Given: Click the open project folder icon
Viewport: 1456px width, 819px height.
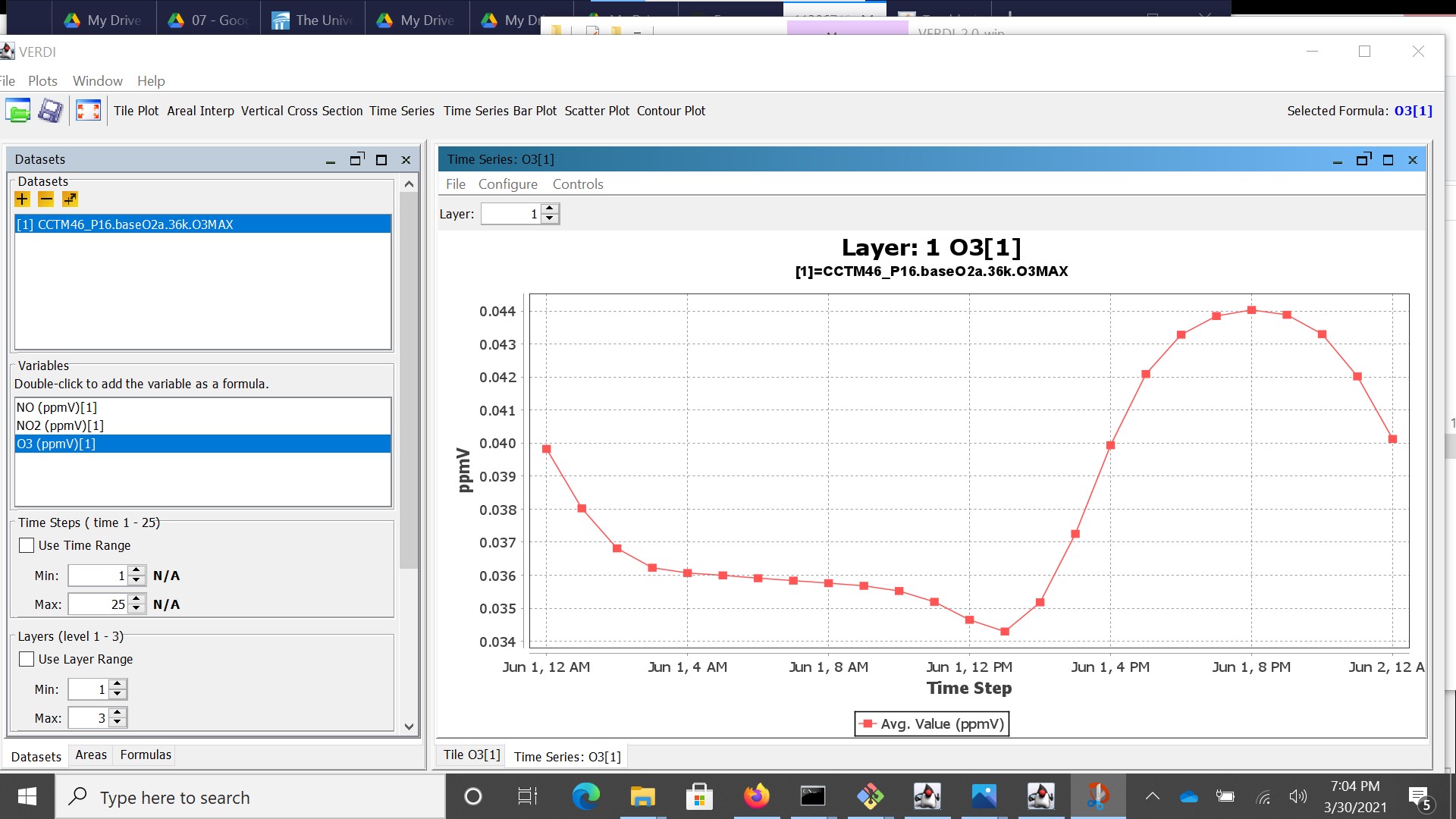Looking at the screenshot, I should pyautogui.click(x=17, y=111).
